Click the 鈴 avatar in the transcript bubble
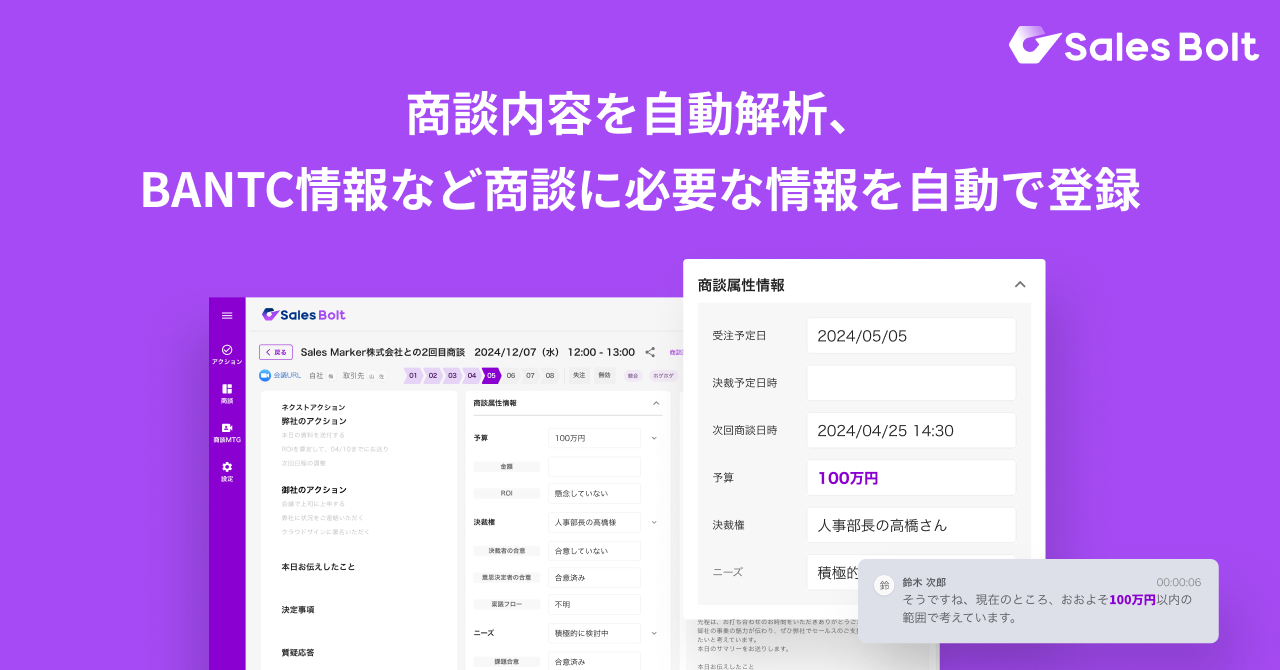This screenshot has height=670, width=1280. [x=884, y=585]
